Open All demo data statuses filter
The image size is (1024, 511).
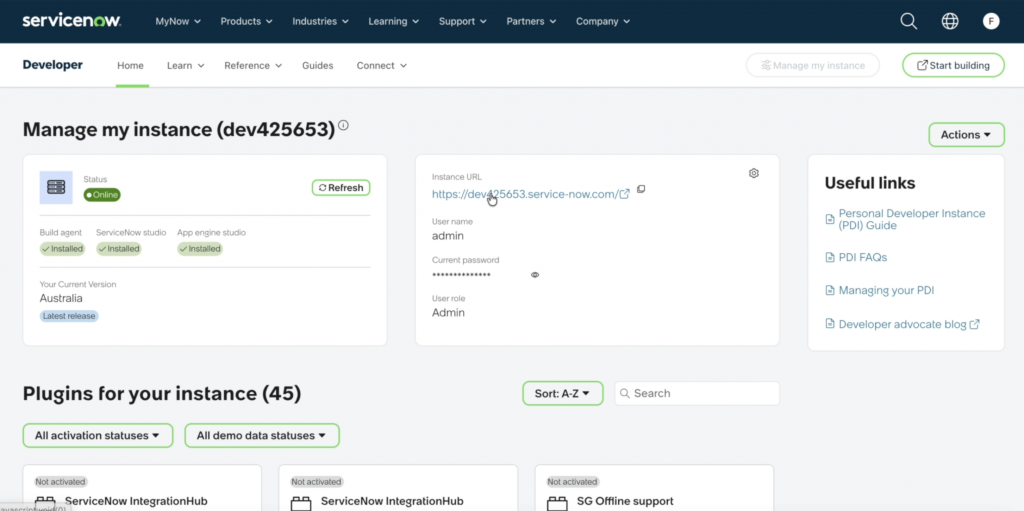click(262, 436)
